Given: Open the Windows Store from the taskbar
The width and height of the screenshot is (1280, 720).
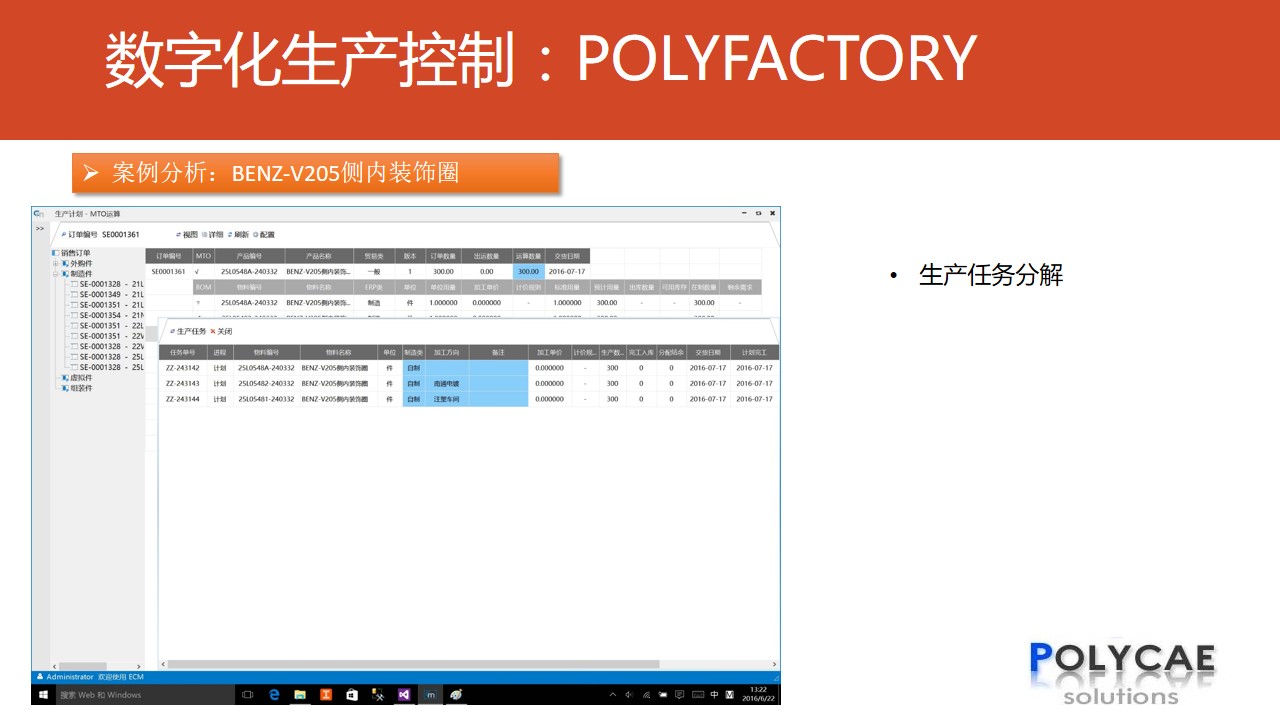Looking at the screenshot, I should 352,694.
